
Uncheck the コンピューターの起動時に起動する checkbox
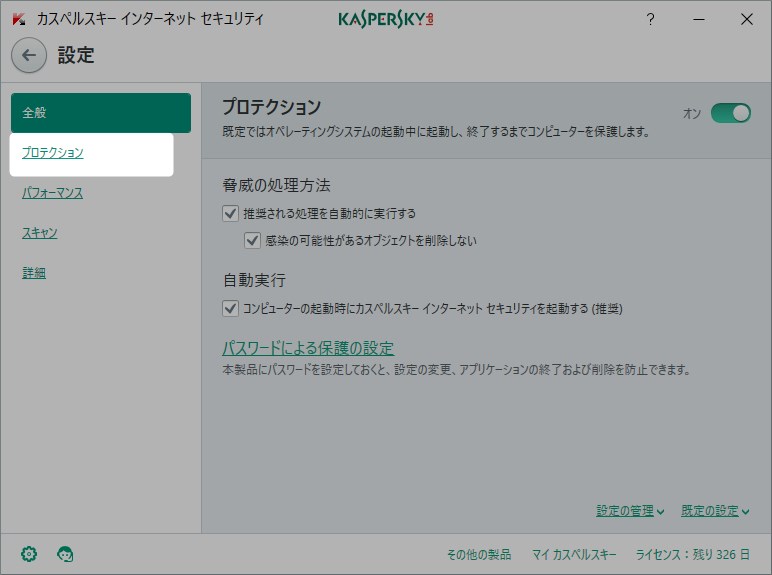click(x=230, y=309)
